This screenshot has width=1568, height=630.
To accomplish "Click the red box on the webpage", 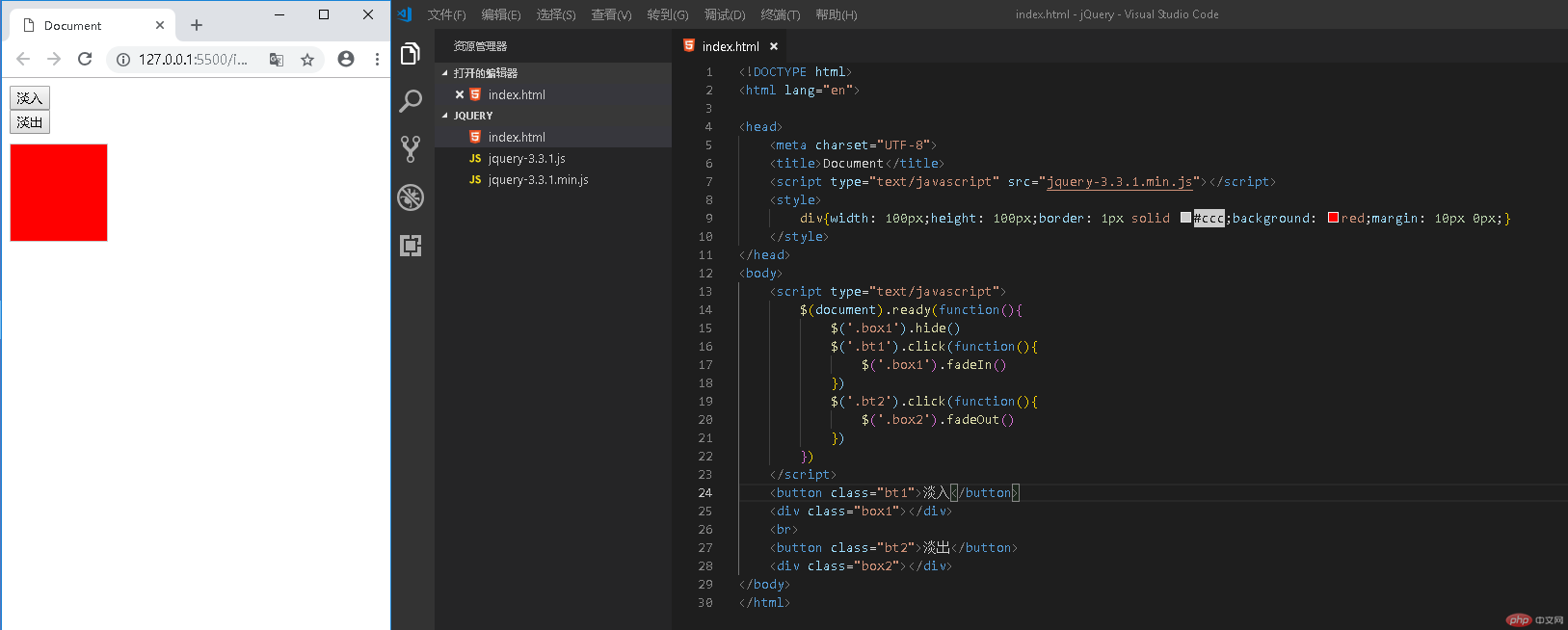I will pos(59,193).
